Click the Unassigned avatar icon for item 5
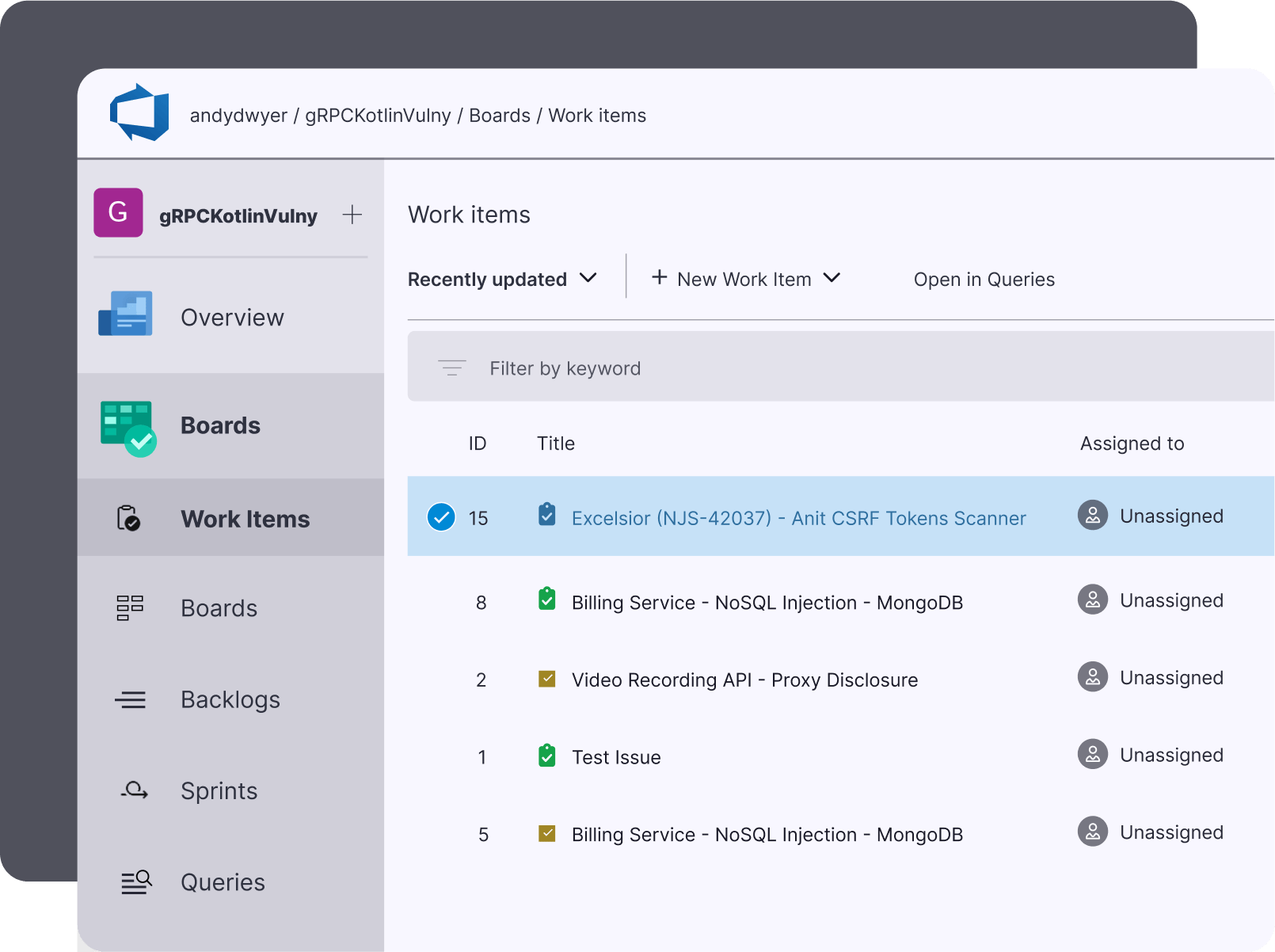The width and height of the screenshot is (1275, 952). [x=1093, y=832]
